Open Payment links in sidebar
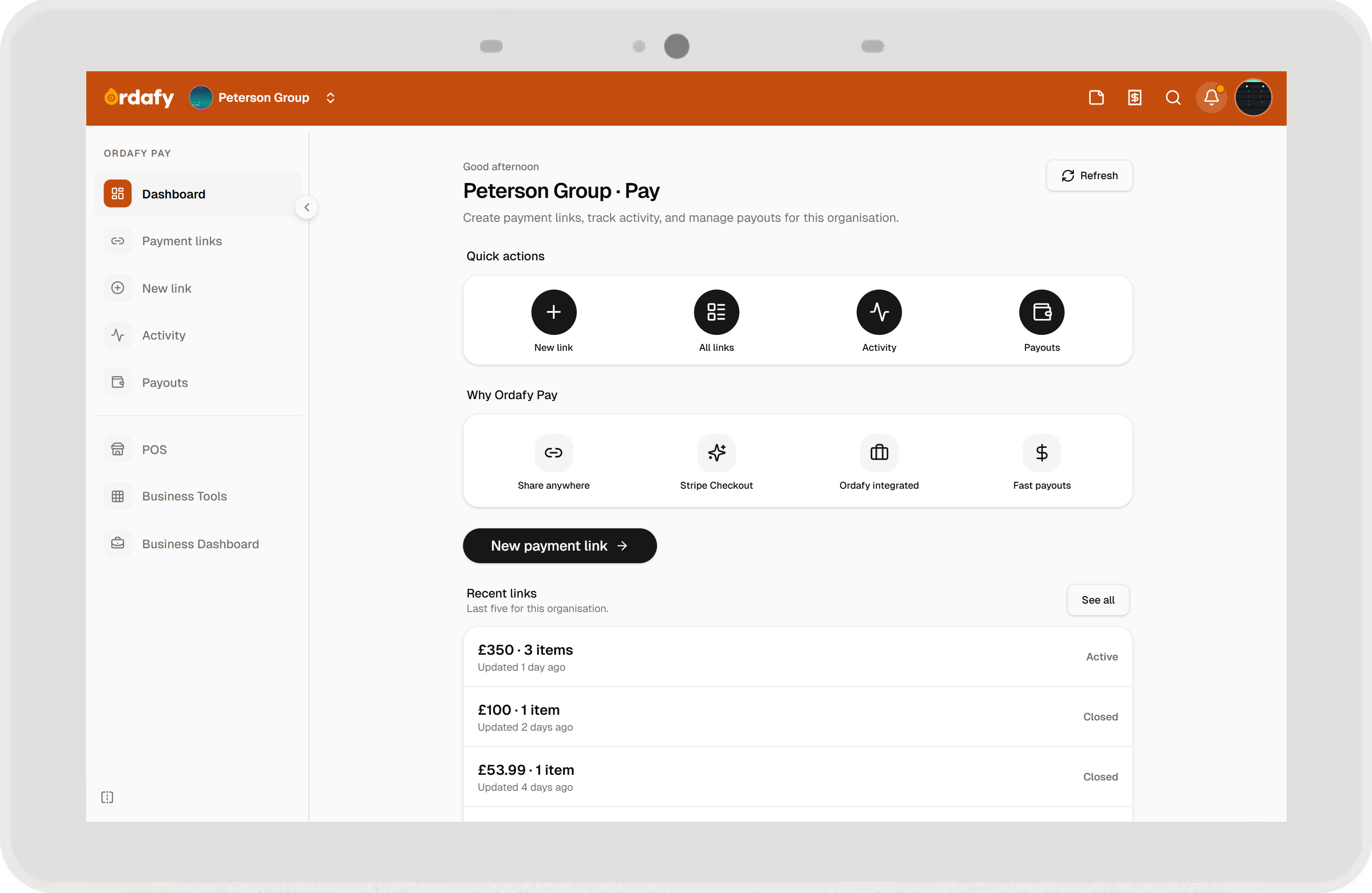The width and height of the screenshot is (1372, 893). [197, 241]
